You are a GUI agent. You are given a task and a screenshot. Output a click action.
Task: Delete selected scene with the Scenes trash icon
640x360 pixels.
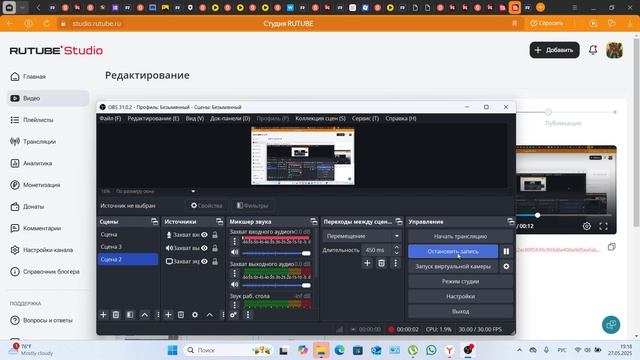pos(116,315)
